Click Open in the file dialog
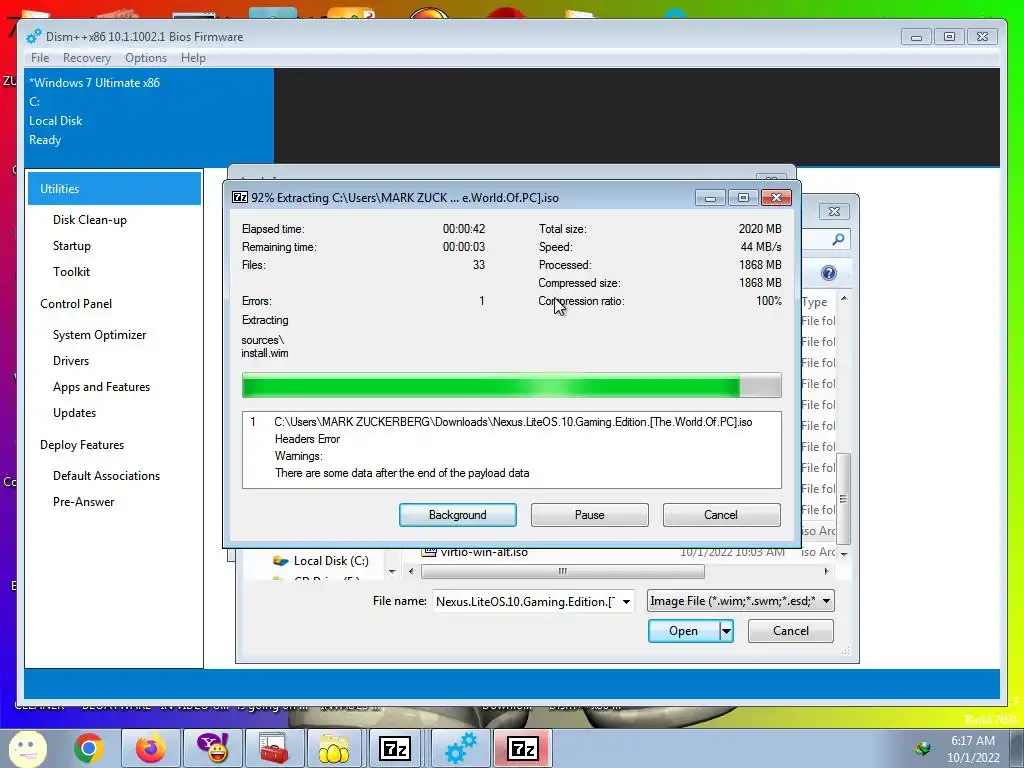 point(683,631)
